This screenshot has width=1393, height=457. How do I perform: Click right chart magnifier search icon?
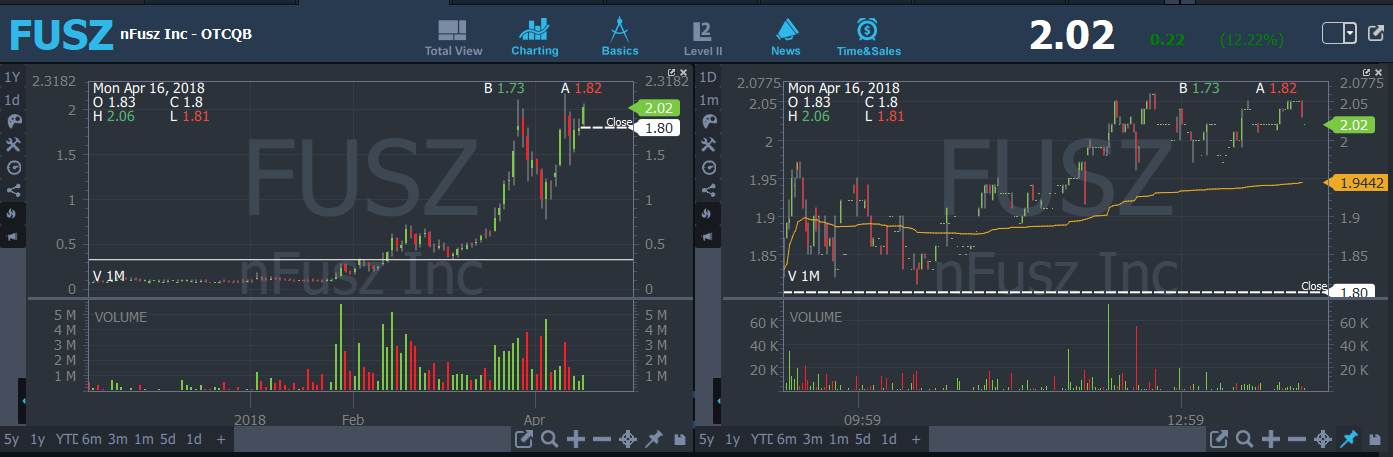tap(1244, 439)
